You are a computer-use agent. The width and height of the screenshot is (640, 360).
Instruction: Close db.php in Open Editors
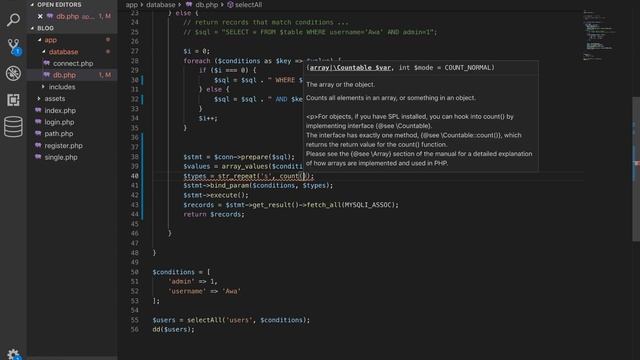pos(40,16)
